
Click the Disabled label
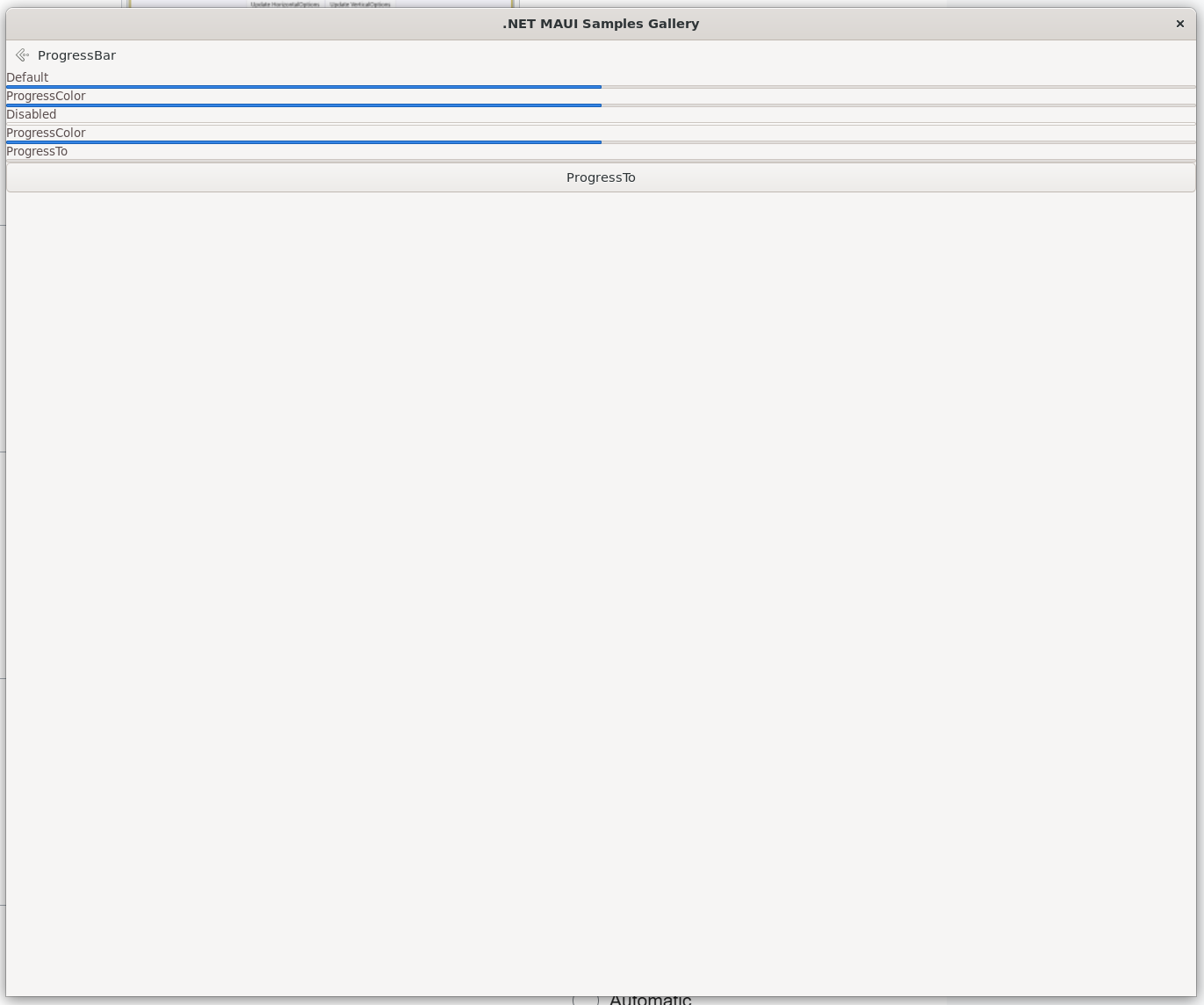[32, 114]
